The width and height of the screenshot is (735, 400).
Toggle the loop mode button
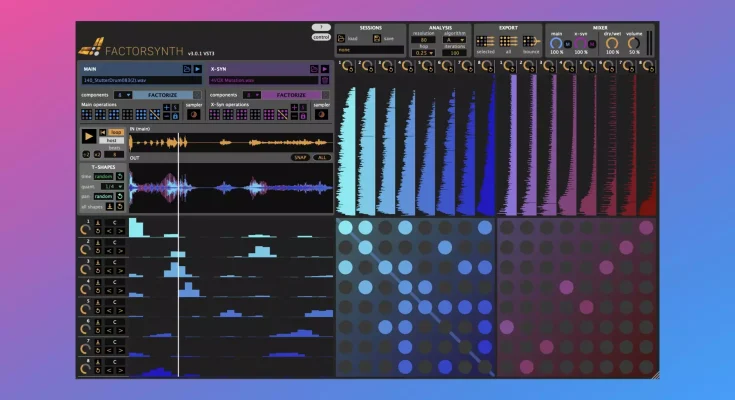click(117, 132)
